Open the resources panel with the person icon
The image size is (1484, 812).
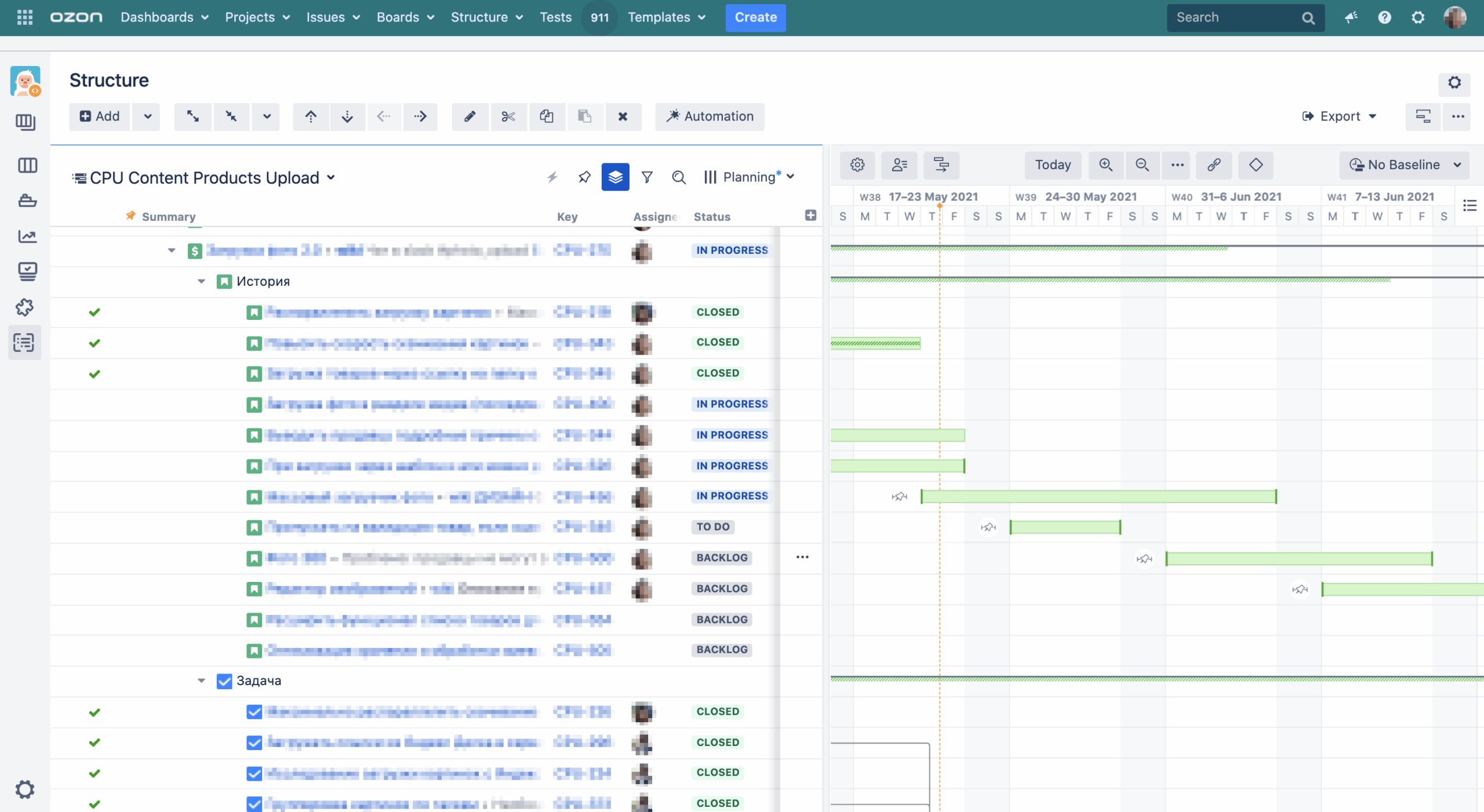(899, 165)
